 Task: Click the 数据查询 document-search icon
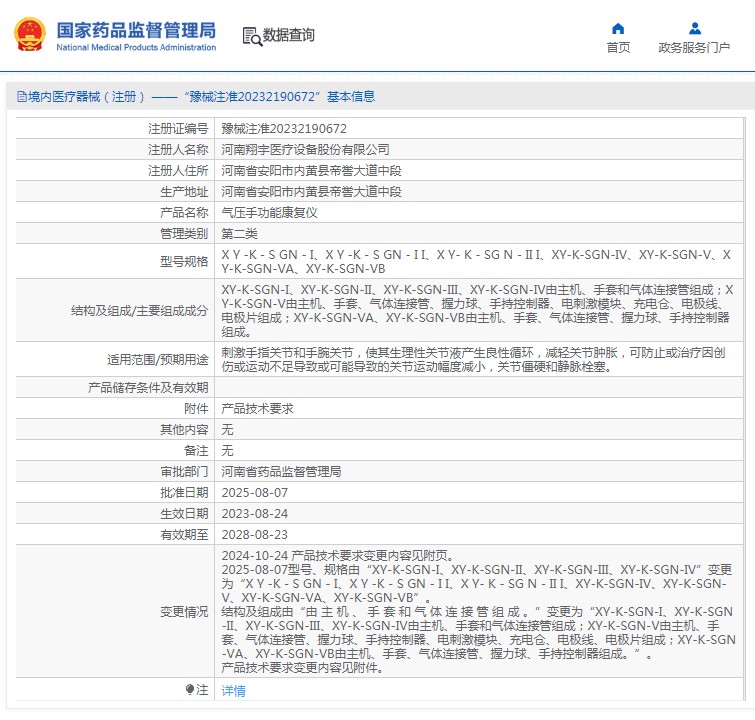pos(251,36)
